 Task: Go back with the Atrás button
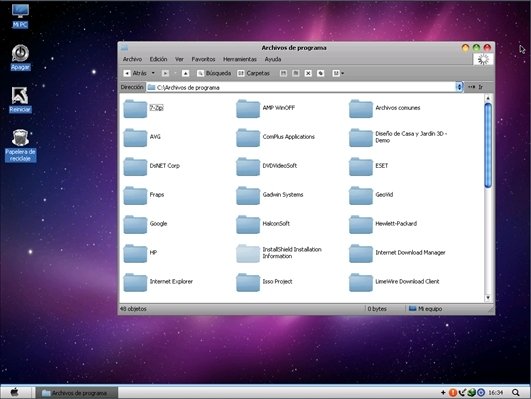135,73
